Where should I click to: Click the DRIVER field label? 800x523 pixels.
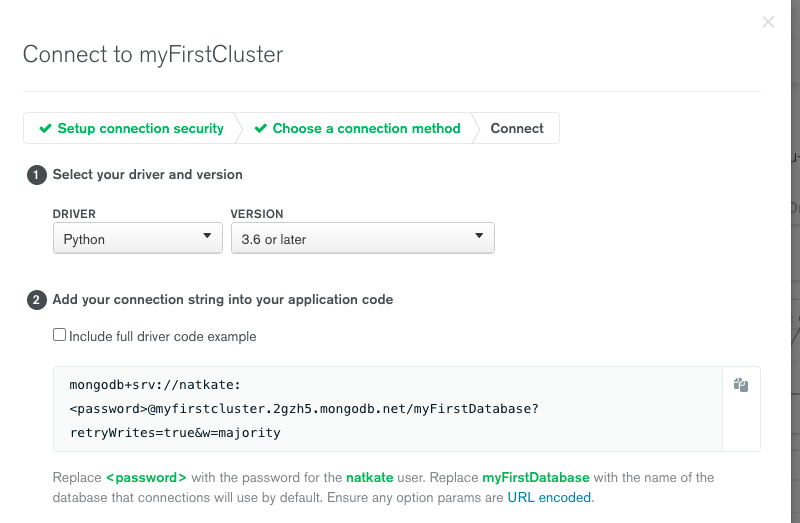(x=74, y=214)
